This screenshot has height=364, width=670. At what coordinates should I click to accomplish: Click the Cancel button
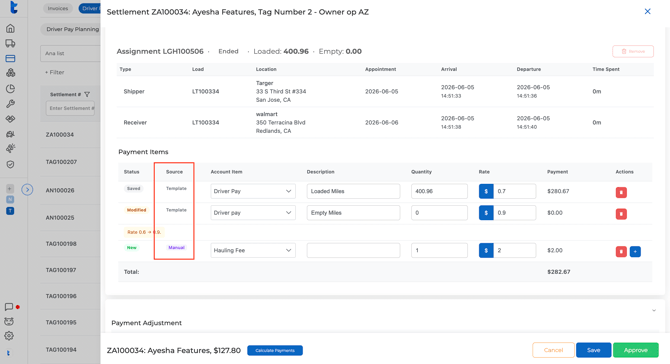coord(553,350)
